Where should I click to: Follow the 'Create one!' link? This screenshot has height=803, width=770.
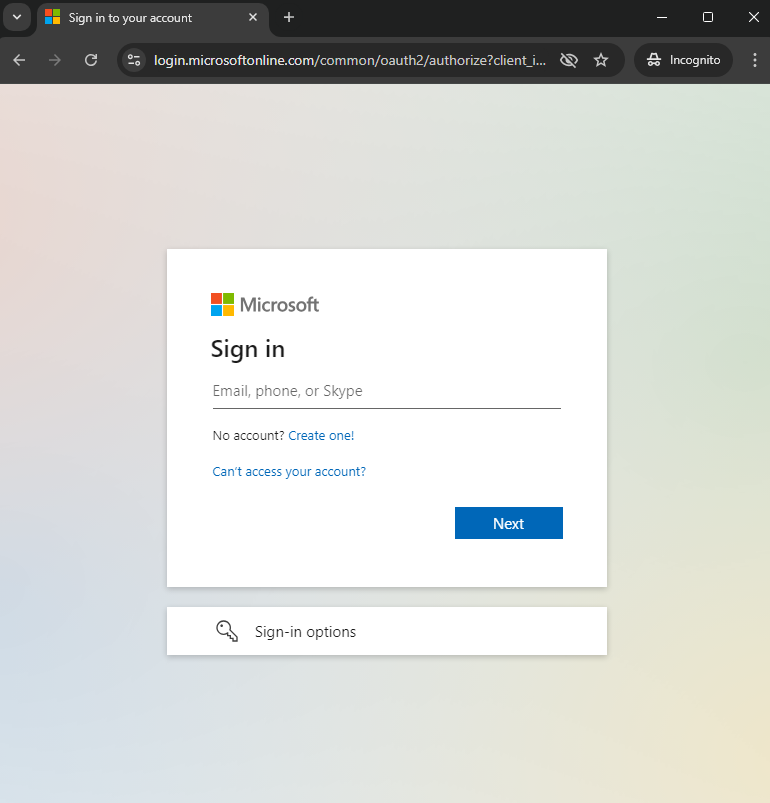321,436
